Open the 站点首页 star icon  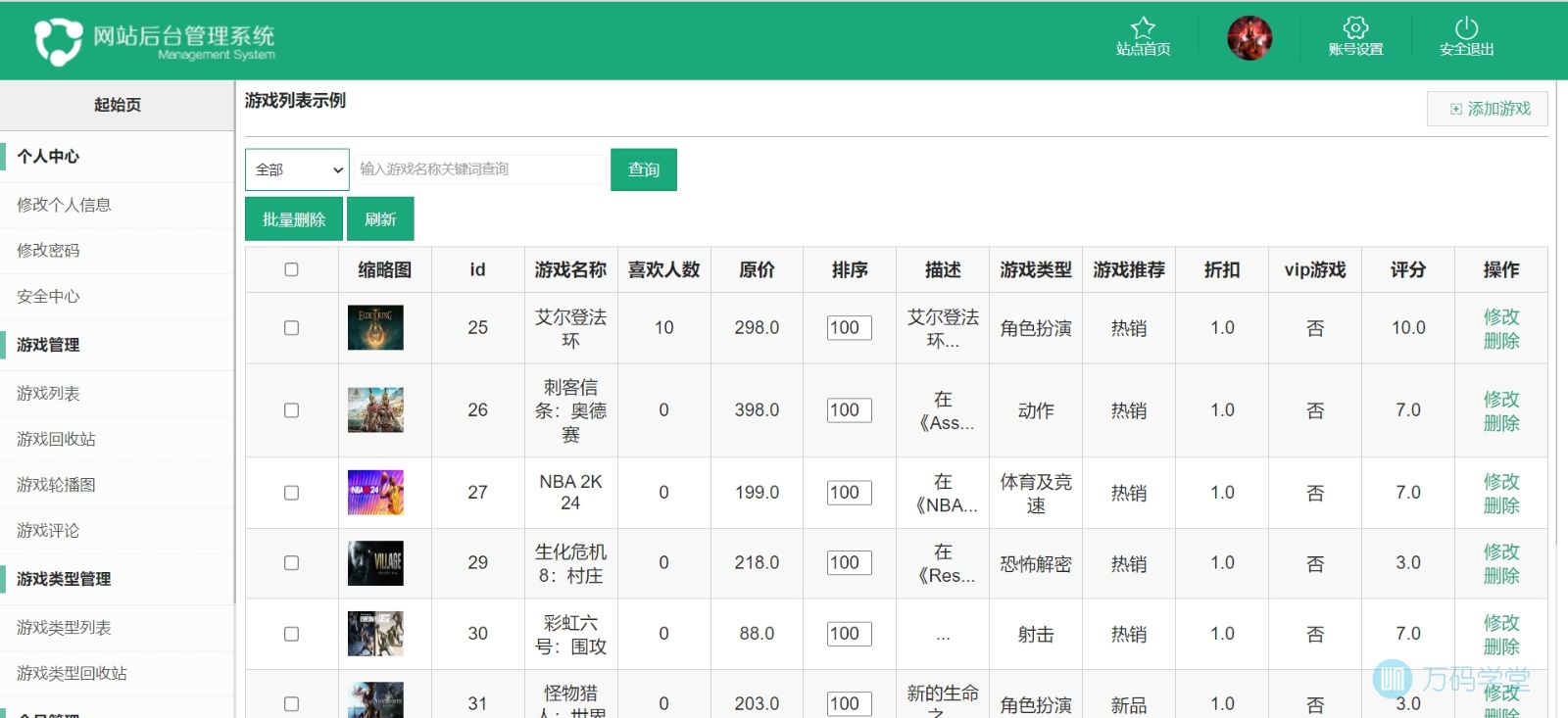(x=1143, y=27)
